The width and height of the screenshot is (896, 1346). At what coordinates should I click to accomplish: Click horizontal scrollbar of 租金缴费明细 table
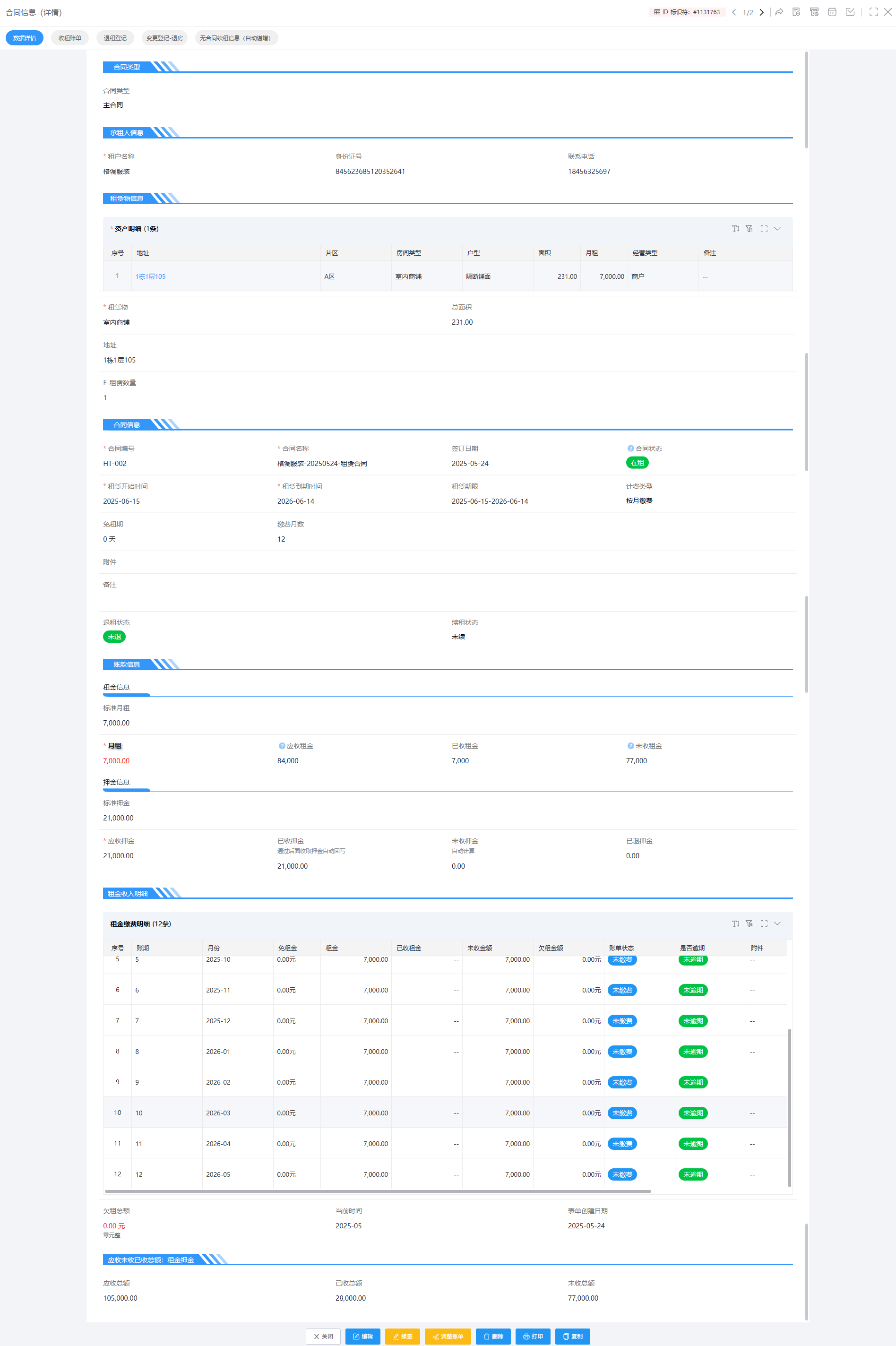377,1192
